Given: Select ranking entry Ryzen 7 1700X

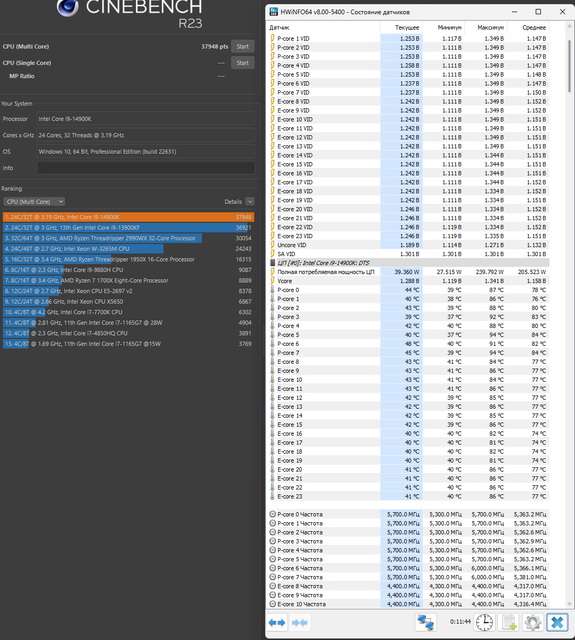Looking at the screenshot, I should 128,280.
